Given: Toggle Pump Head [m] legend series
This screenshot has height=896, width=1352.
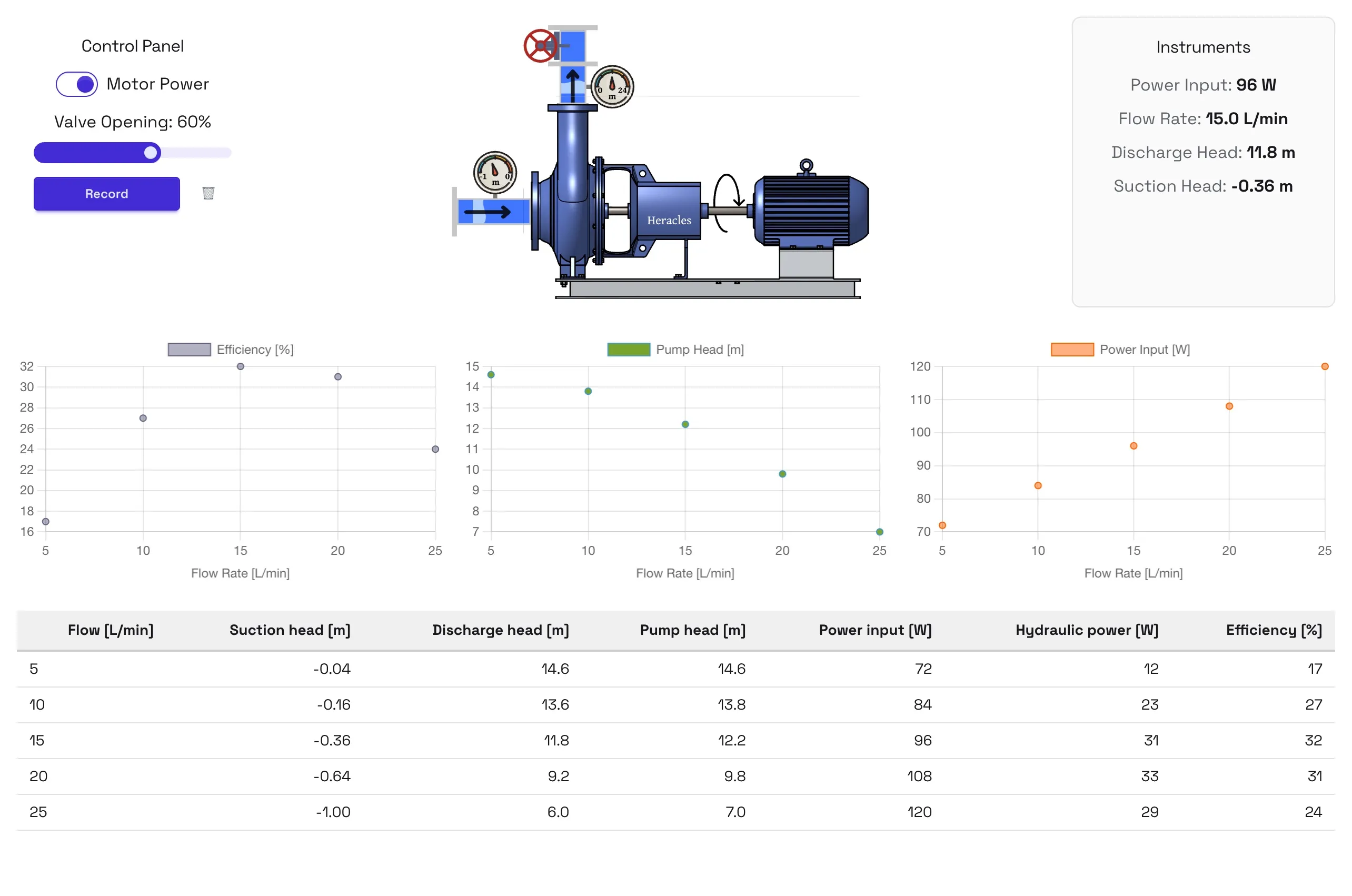Looking at the screenshot, I should 675,349.
